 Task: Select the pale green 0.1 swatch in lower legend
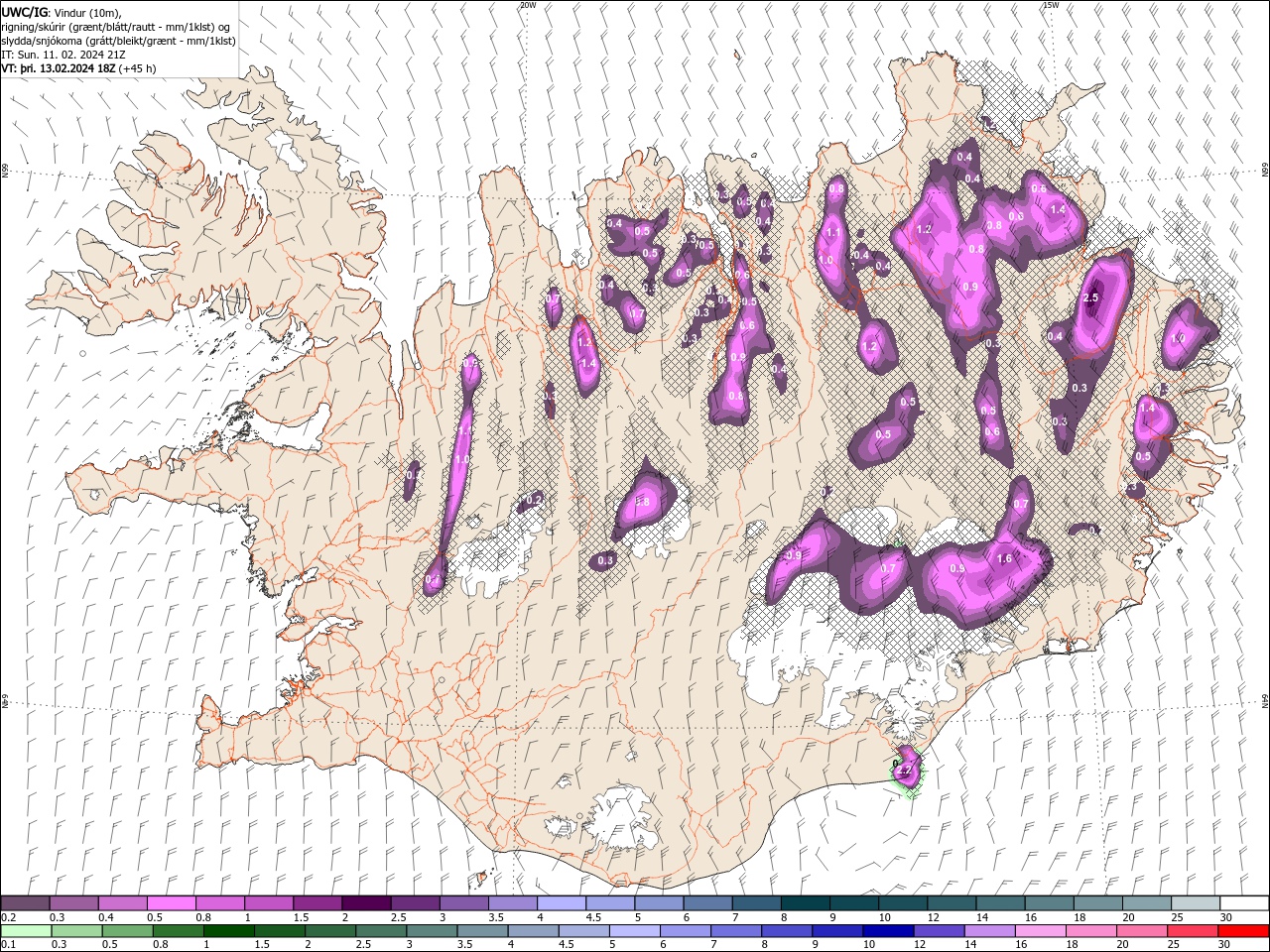coord(26,931)
